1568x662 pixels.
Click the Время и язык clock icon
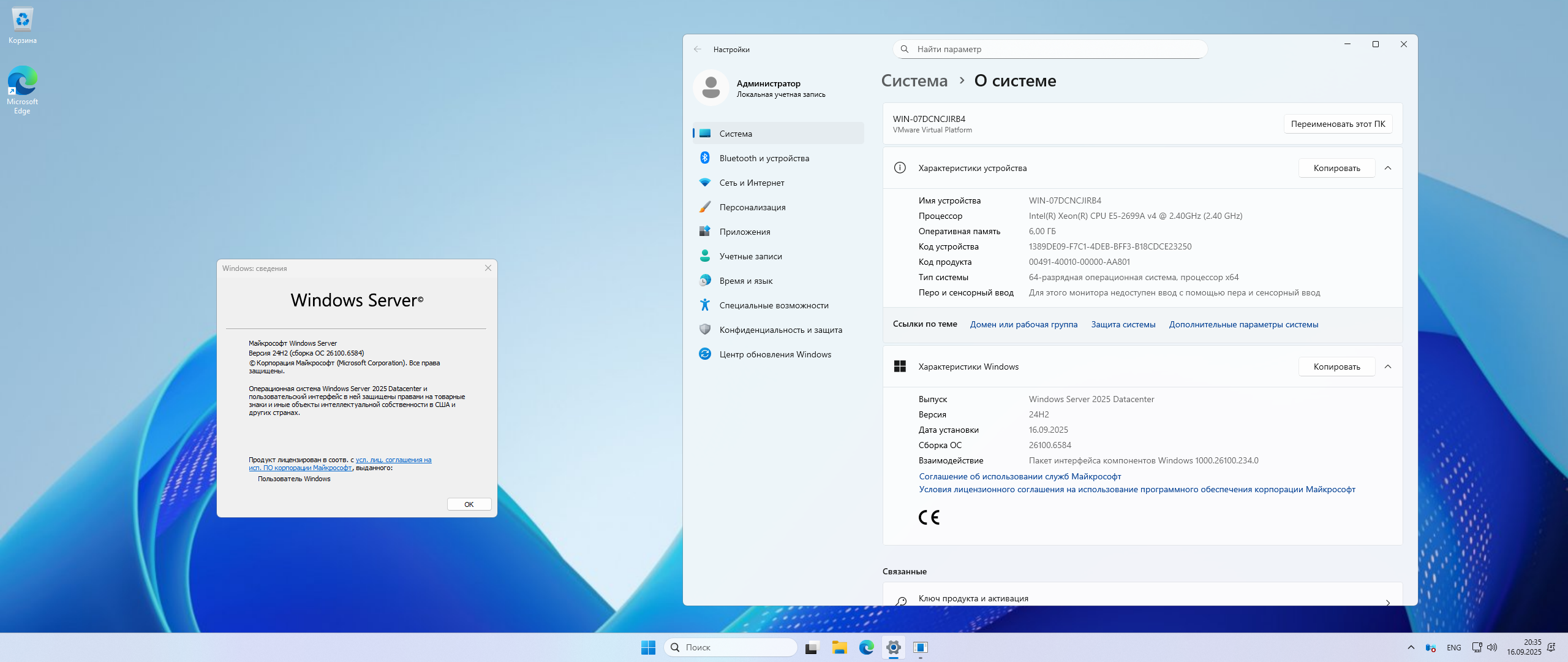tap(705, 280)
